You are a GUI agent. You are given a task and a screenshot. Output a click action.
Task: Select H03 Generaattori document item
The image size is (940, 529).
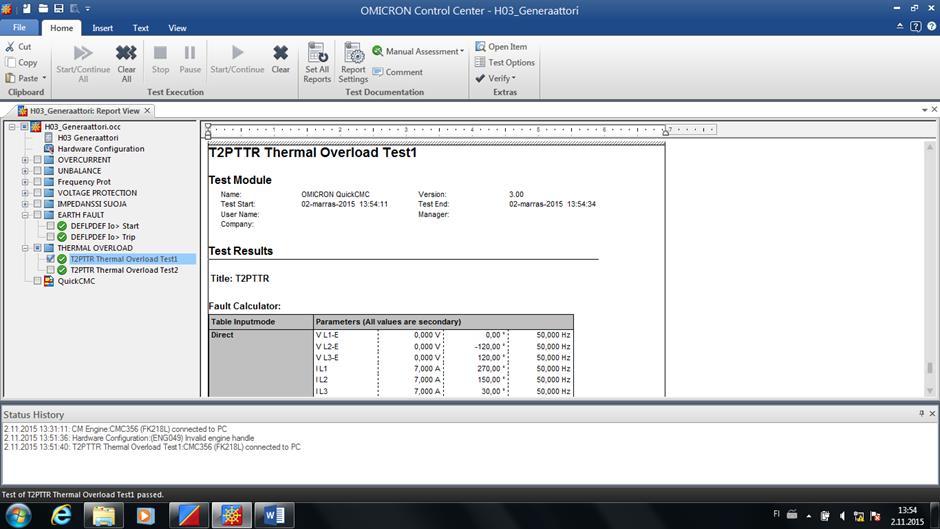88,137
